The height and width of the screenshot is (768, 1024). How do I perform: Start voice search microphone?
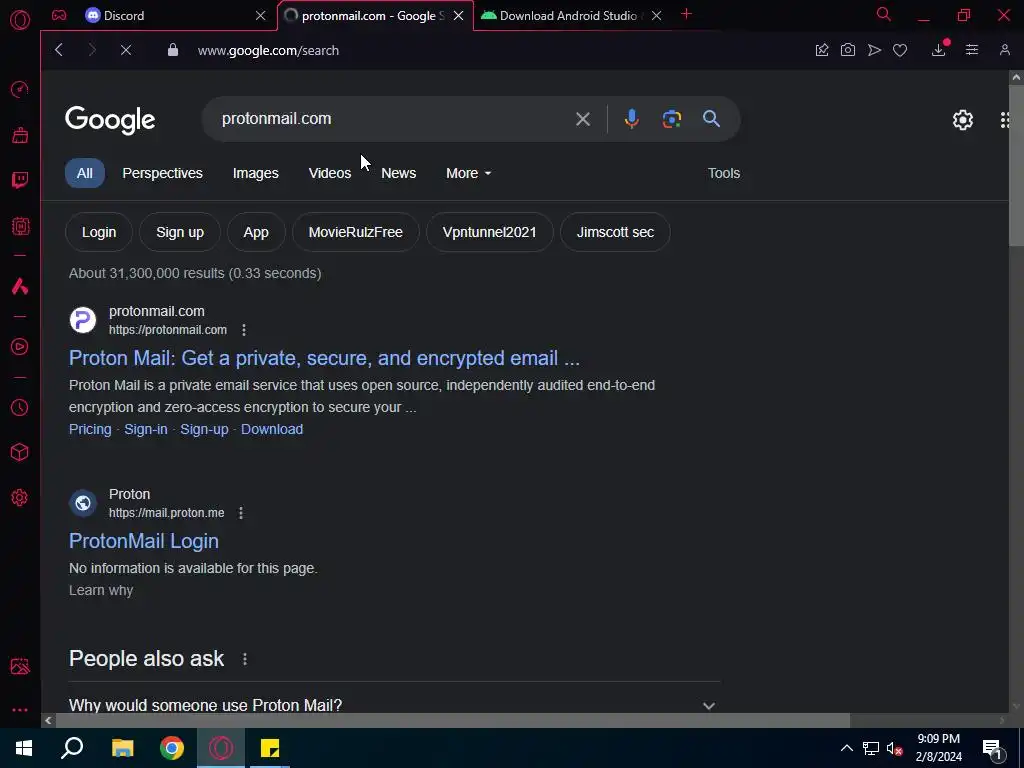click(x=632, y=118)
